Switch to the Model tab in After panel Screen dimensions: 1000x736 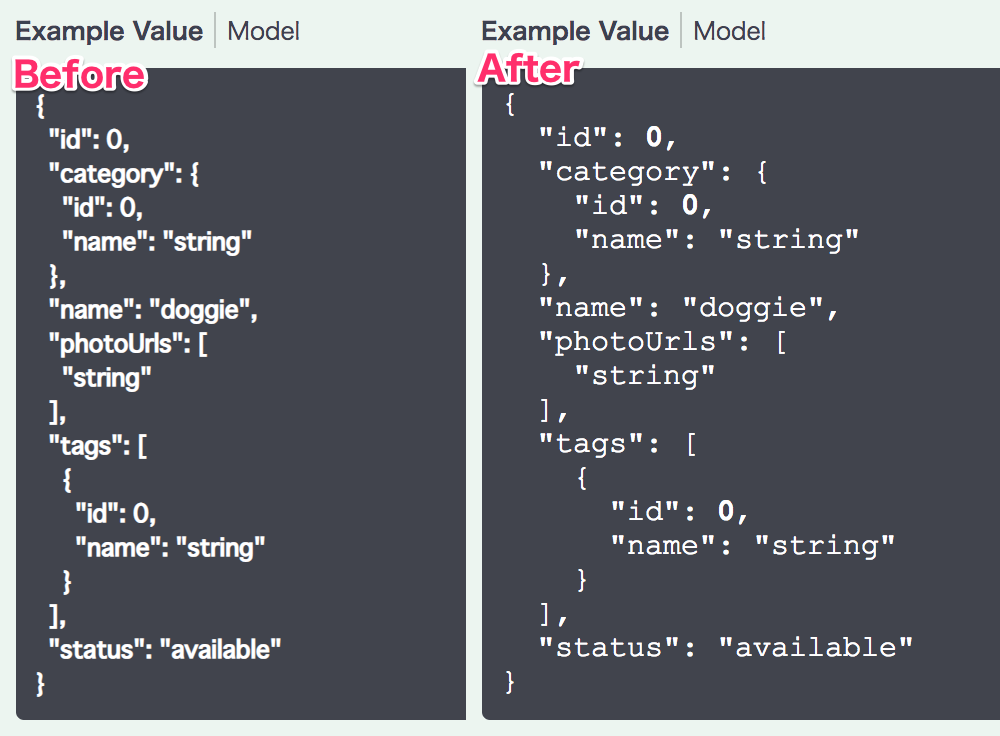[729, 31]
